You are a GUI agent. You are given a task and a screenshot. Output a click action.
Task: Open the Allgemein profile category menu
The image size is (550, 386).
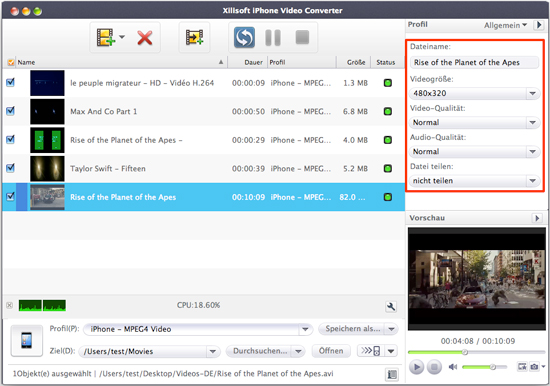click(x=505, y=25)
